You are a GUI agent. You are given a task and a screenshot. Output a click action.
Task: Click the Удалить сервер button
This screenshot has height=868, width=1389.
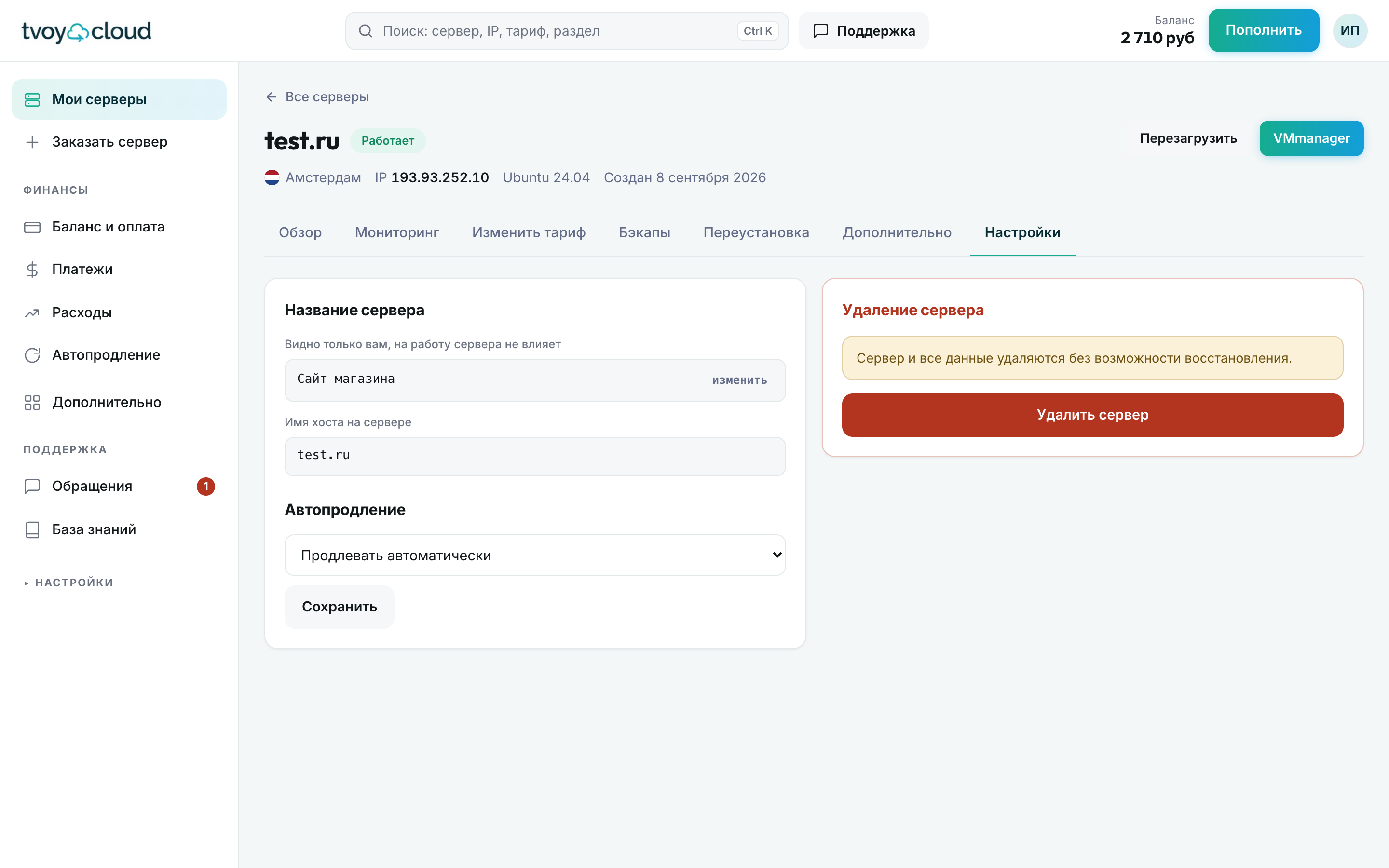click(1092, 415)
